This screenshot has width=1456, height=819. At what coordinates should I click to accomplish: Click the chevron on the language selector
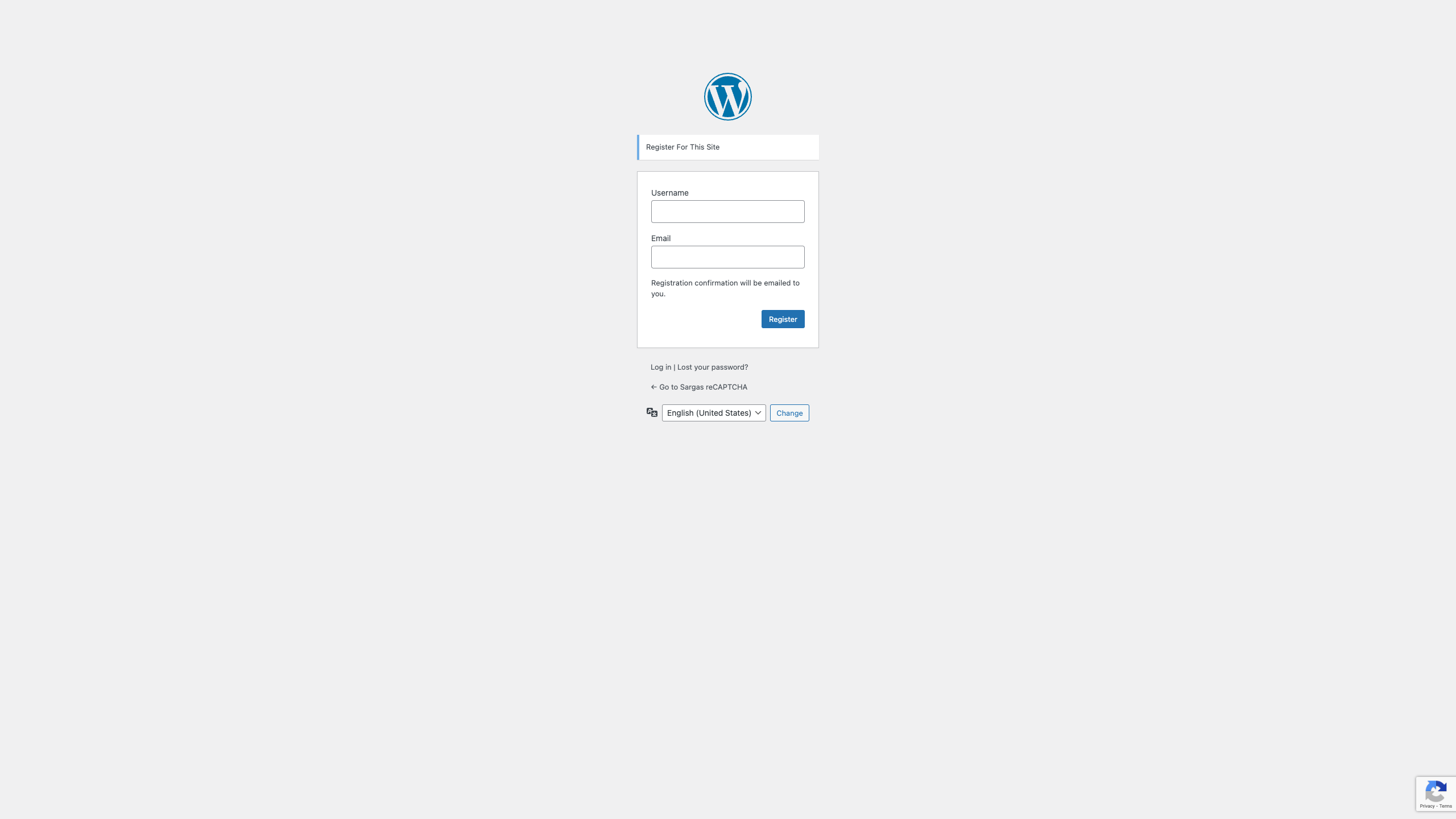click(x=758, y=413)
